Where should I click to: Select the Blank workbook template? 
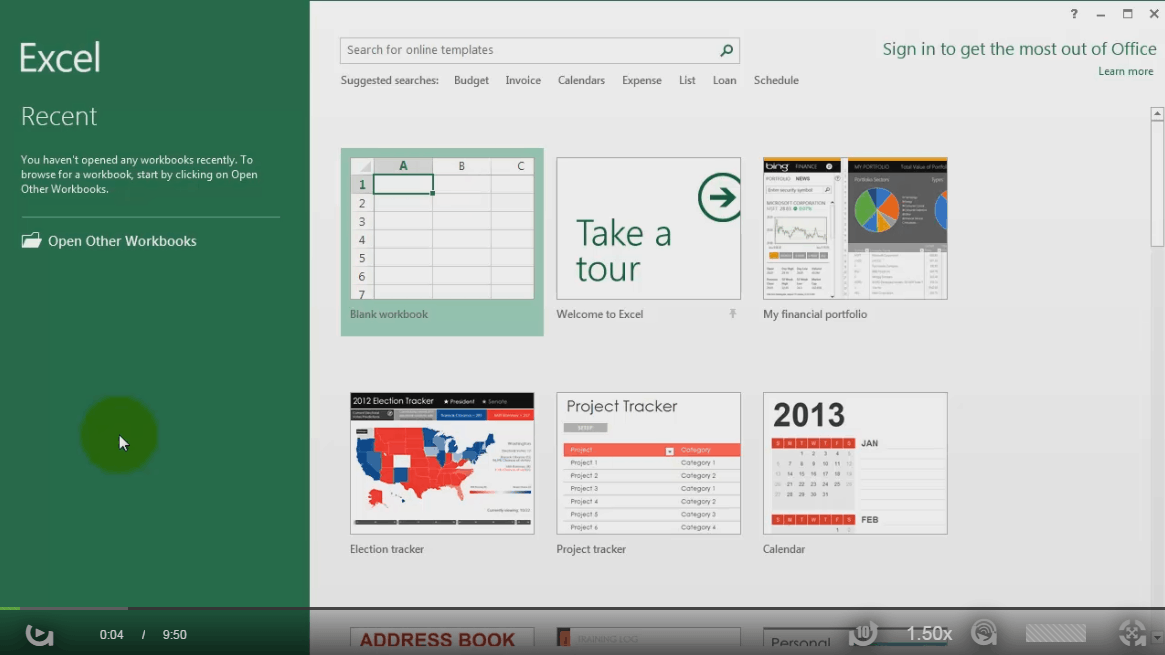[x=442, y=242]
